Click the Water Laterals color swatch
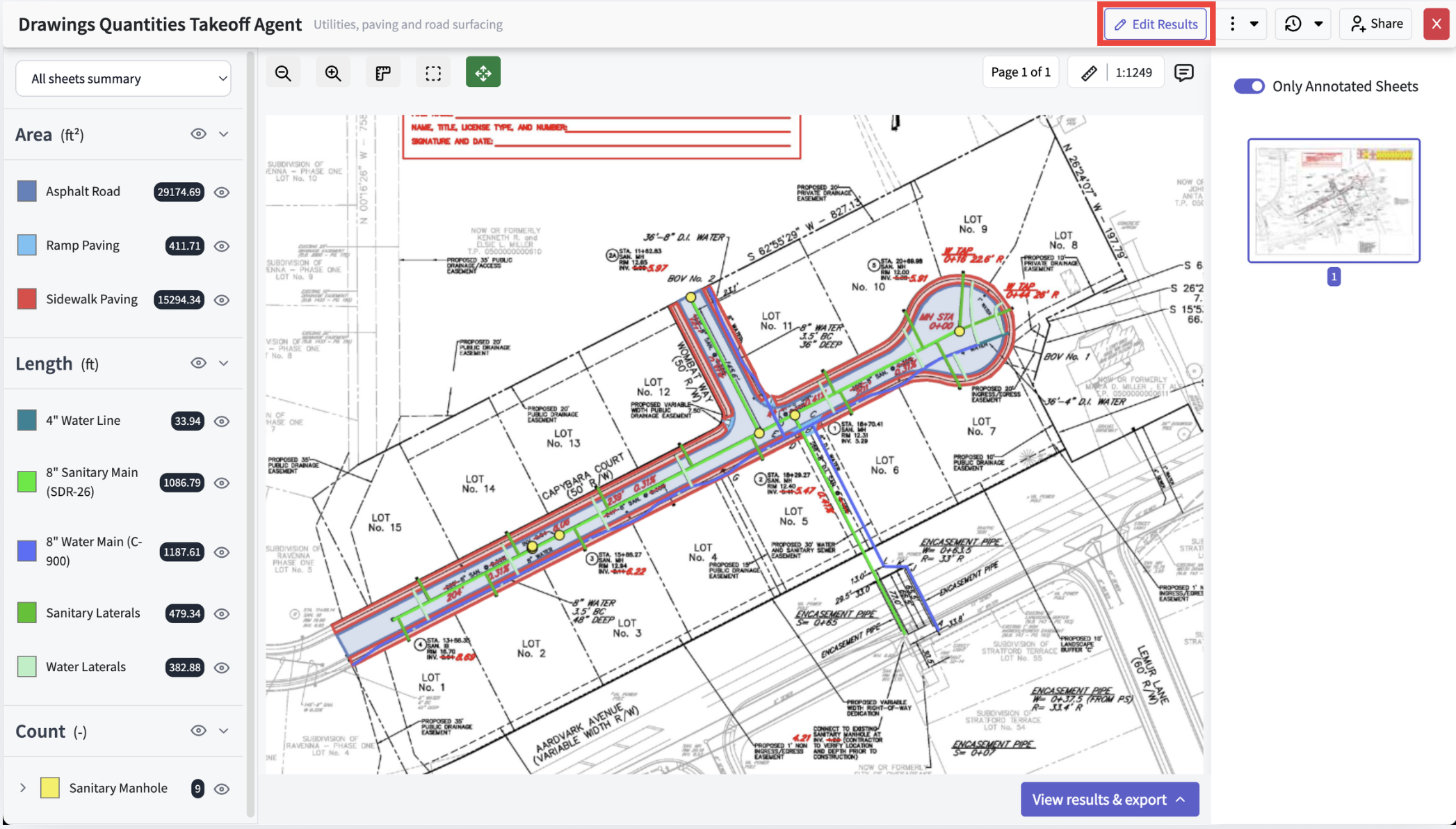 pos(26,666)
